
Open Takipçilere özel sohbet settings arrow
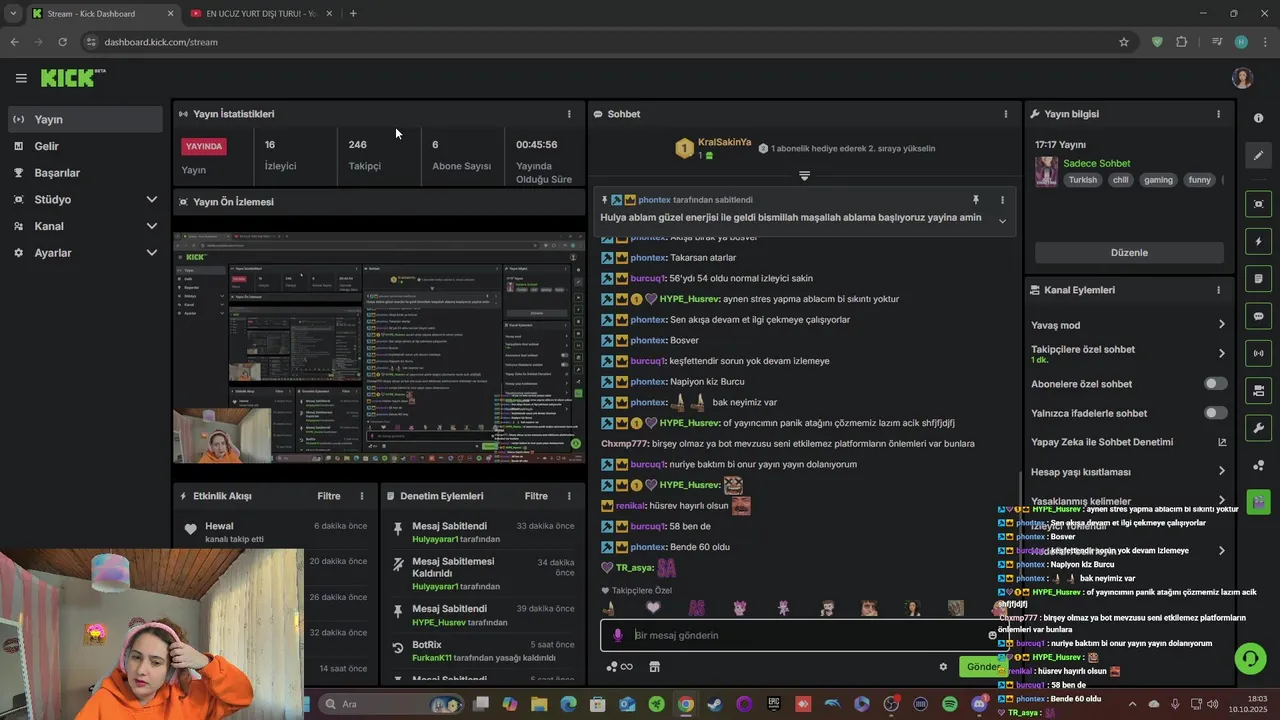pos(1221,353)
